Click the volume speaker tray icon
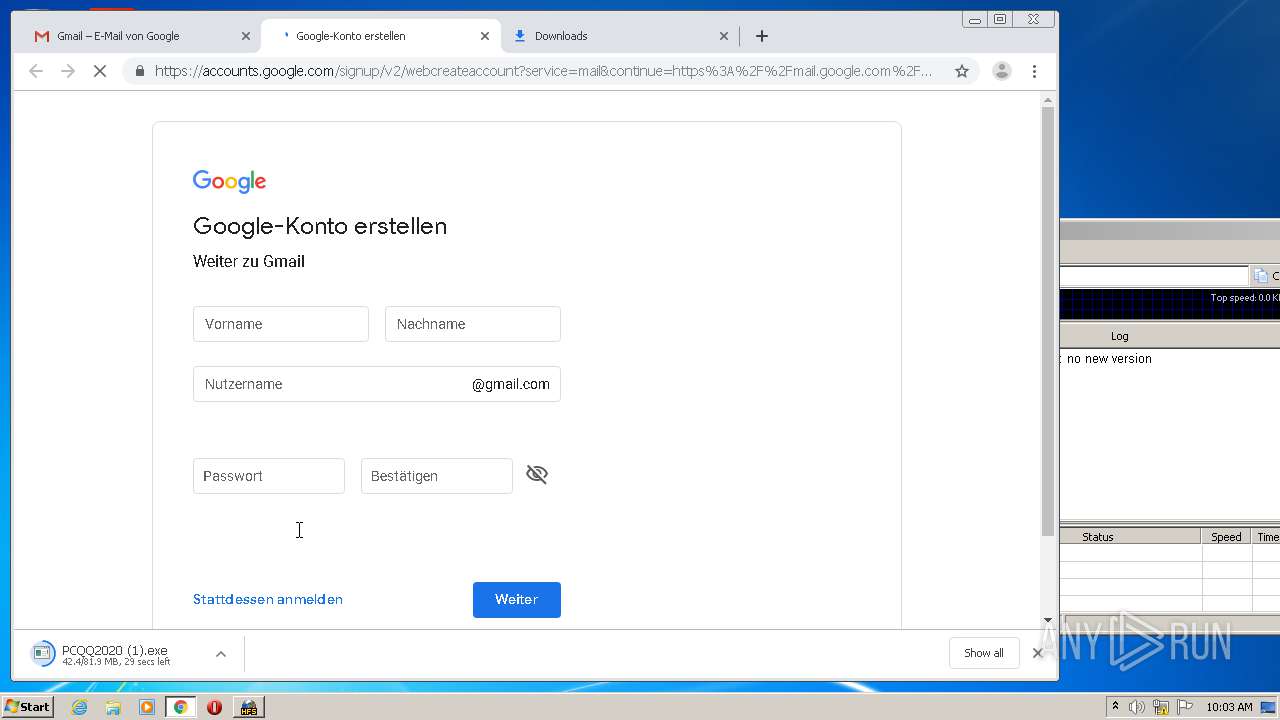This screenshot has height=720, width=1280. 1137,707
